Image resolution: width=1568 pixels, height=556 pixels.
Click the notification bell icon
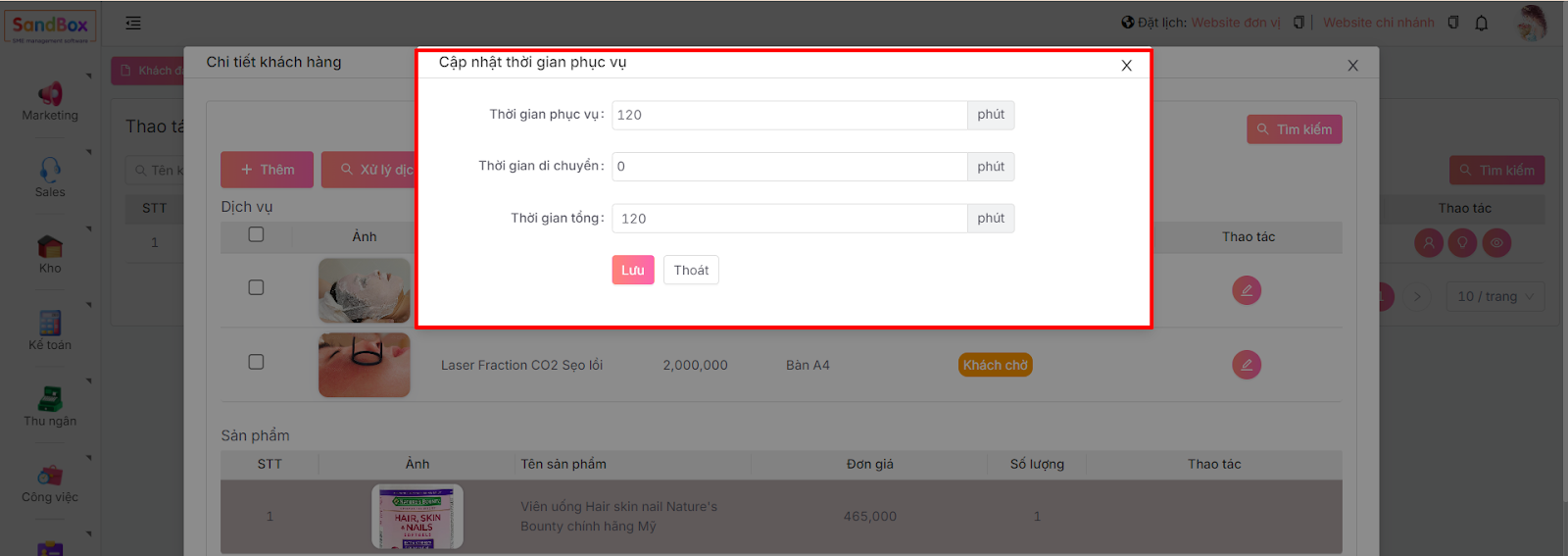[1481, 23]
